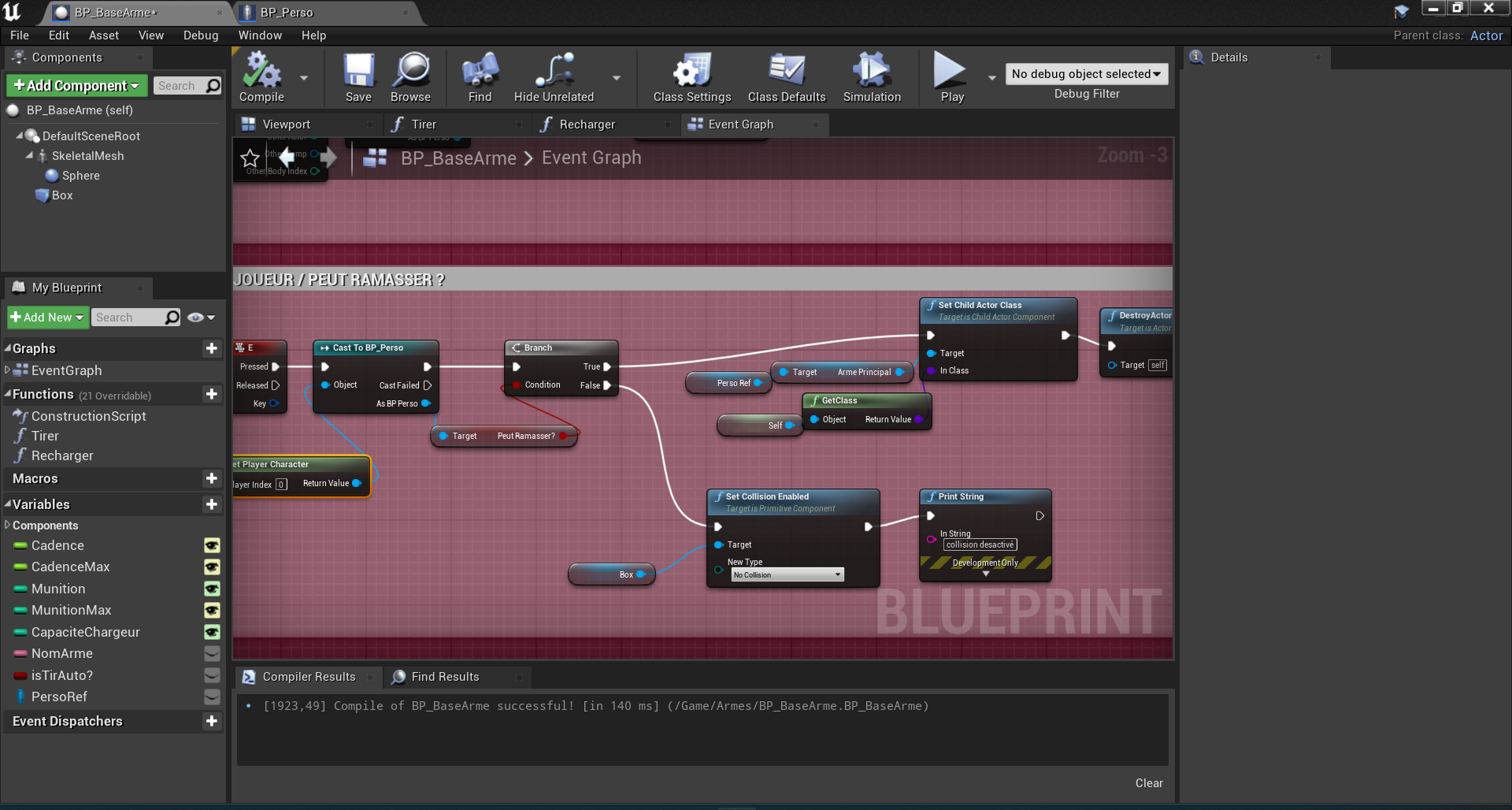The width and height of the screenshot is (1512, 810).
Task: Toggle visibility eye for CapaciteChargeur variable
Action: pyautogui.click(x=212, y=632)
